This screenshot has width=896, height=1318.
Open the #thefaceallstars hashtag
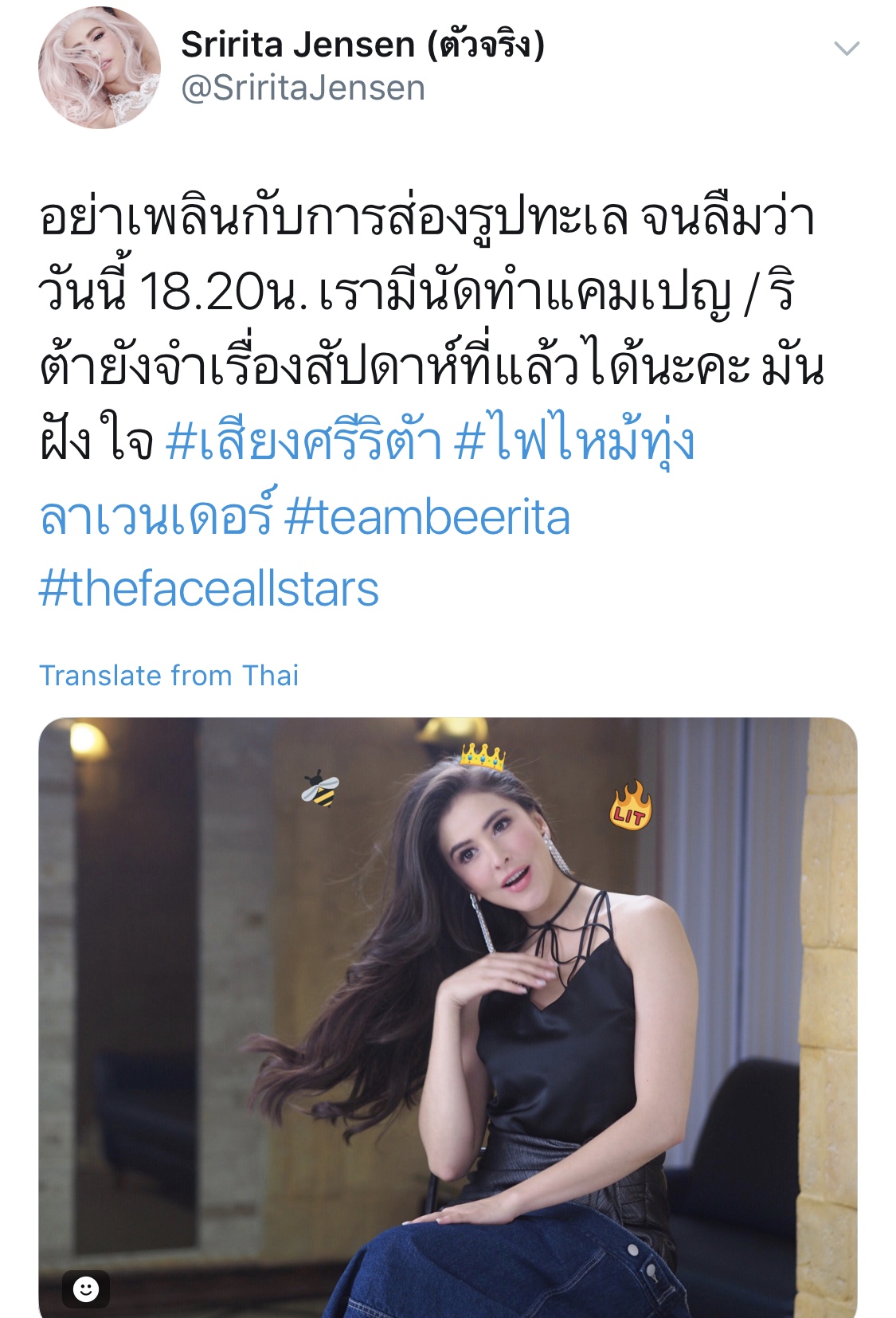click(209, 589)
